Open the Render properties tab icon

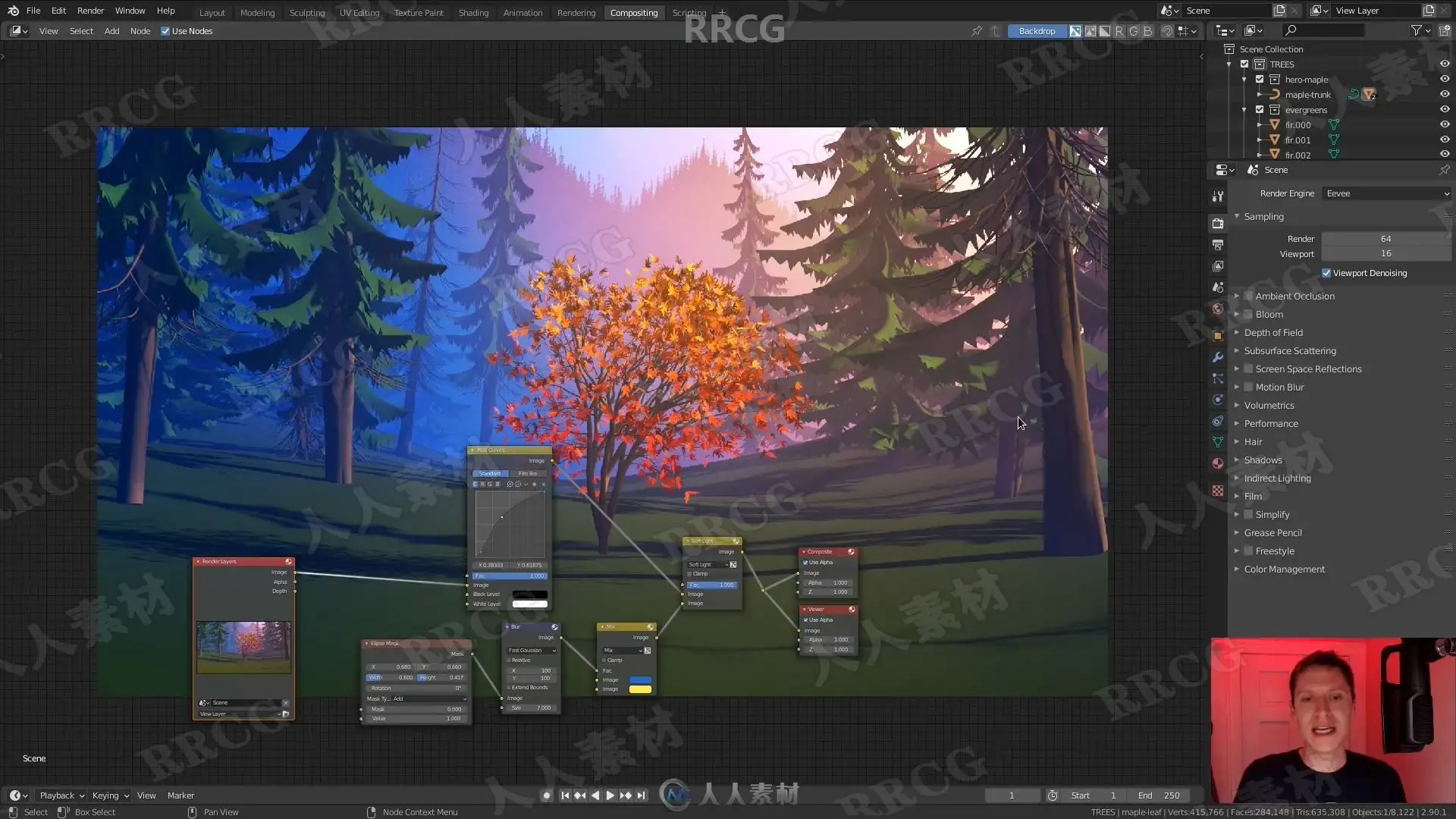coord(1218,223)
